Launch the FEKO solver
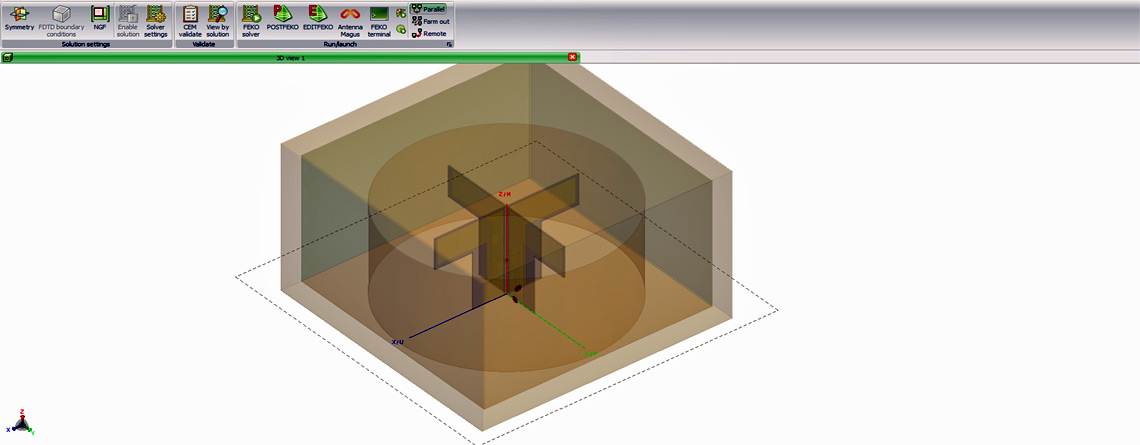This screenshot has height=445, width=1140. (251, 20)
